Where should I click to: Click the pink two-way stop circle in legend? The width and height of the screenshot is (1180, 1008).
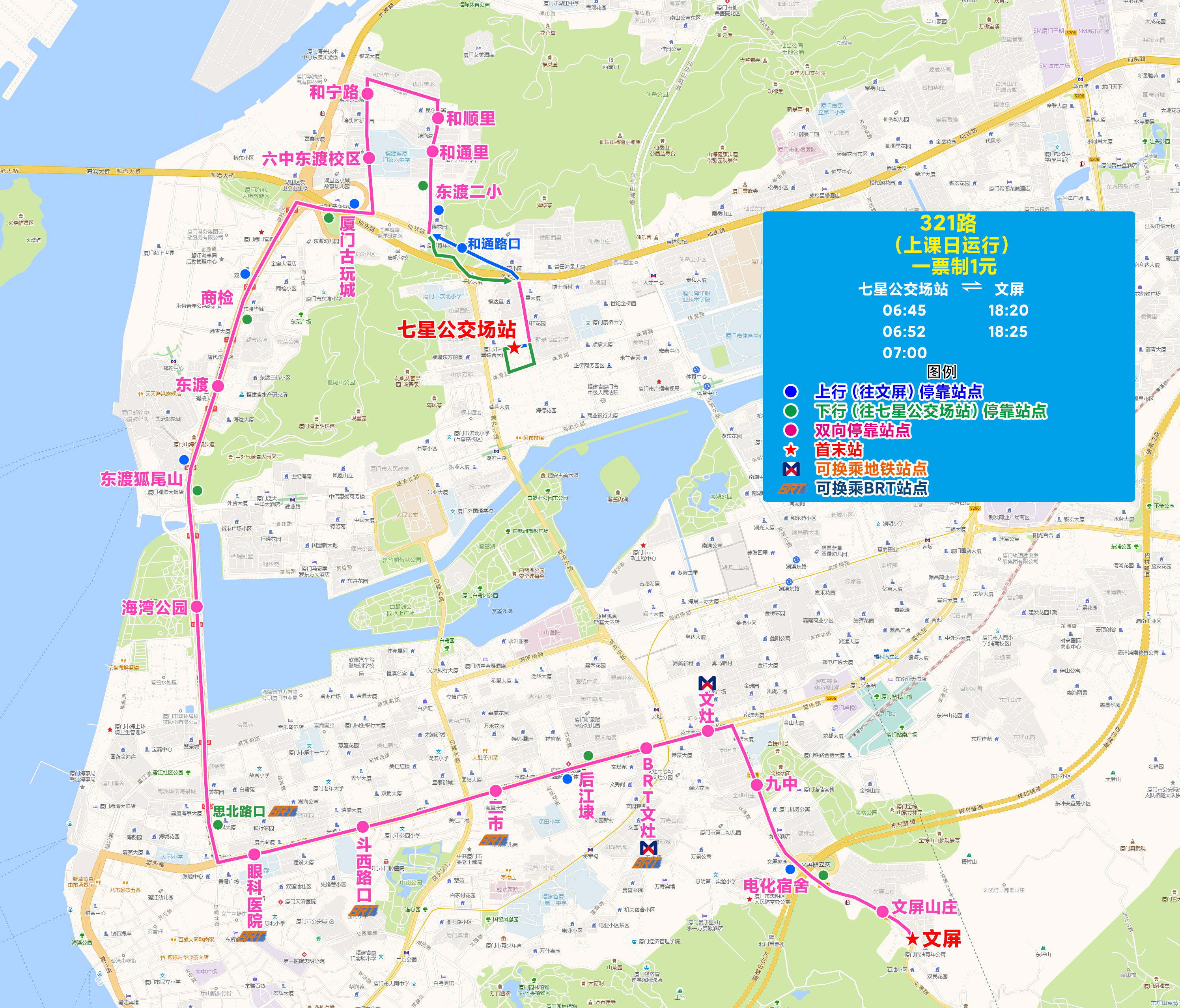click(x=790, y=430)
